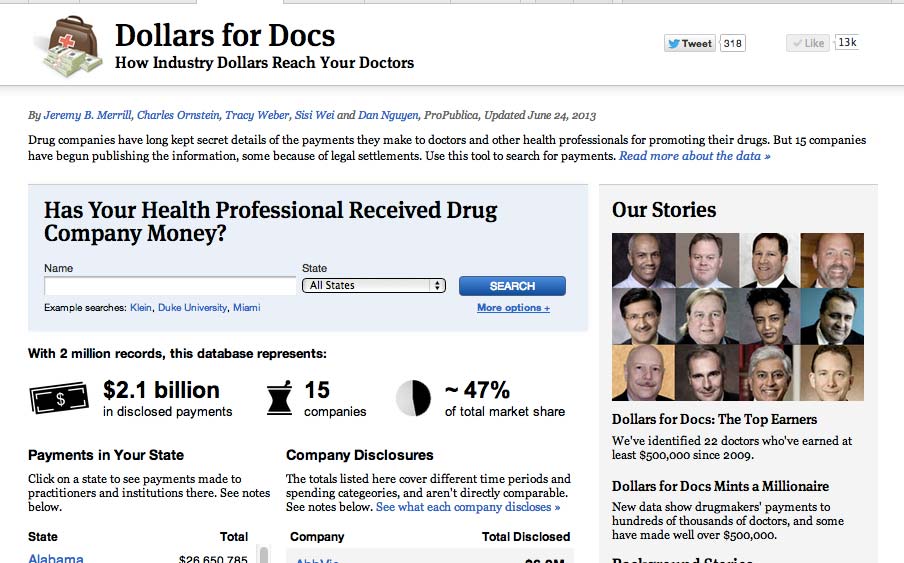Click the Our Stories doctors photo collage

(x=738, y=317)
